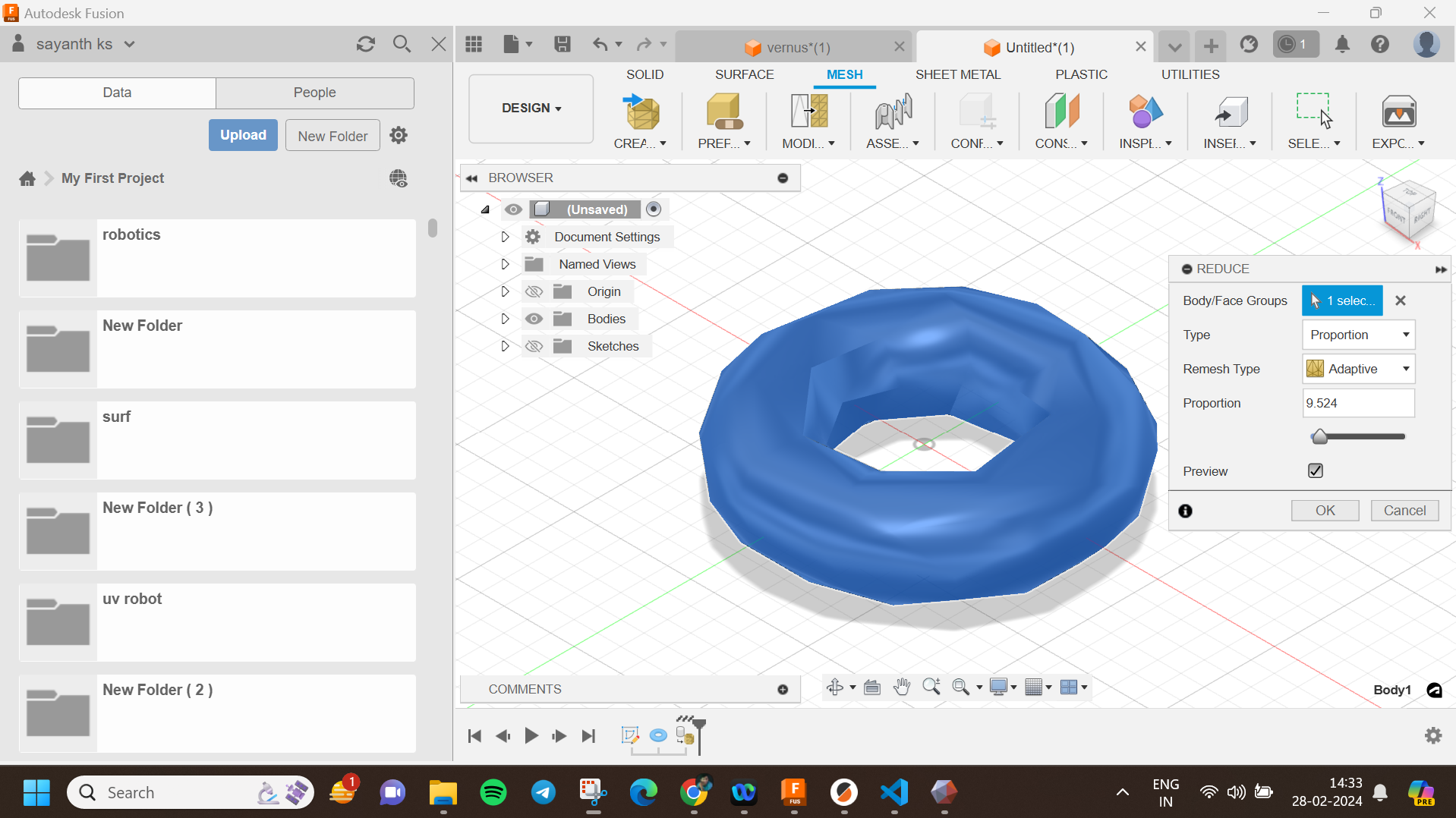Switch to the SHEET METAL tab
1456x818 pixels.
(958, 74)
